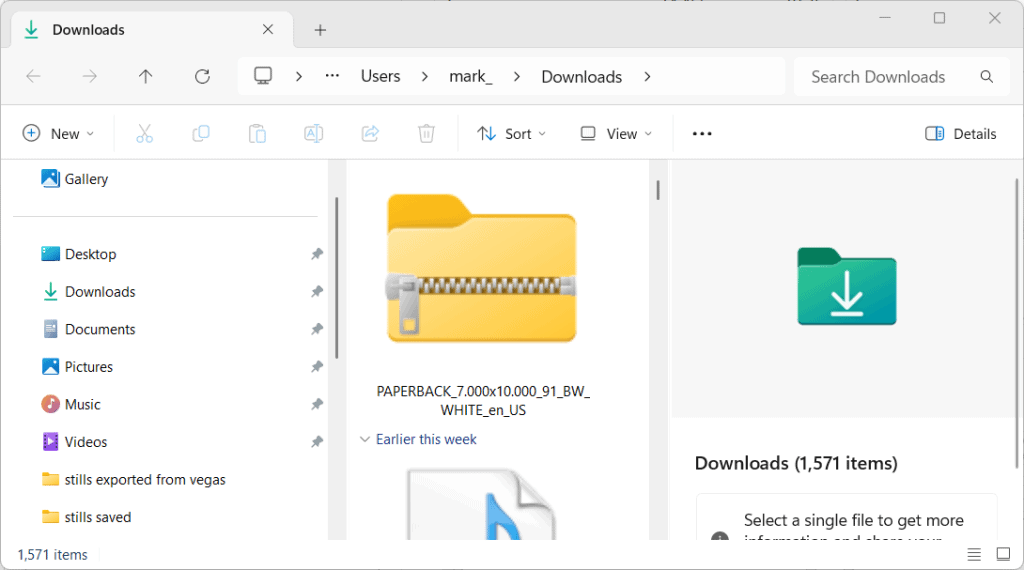1024x570 pixels.
Task: Open Documents in navigation pane
Action: 100,329
